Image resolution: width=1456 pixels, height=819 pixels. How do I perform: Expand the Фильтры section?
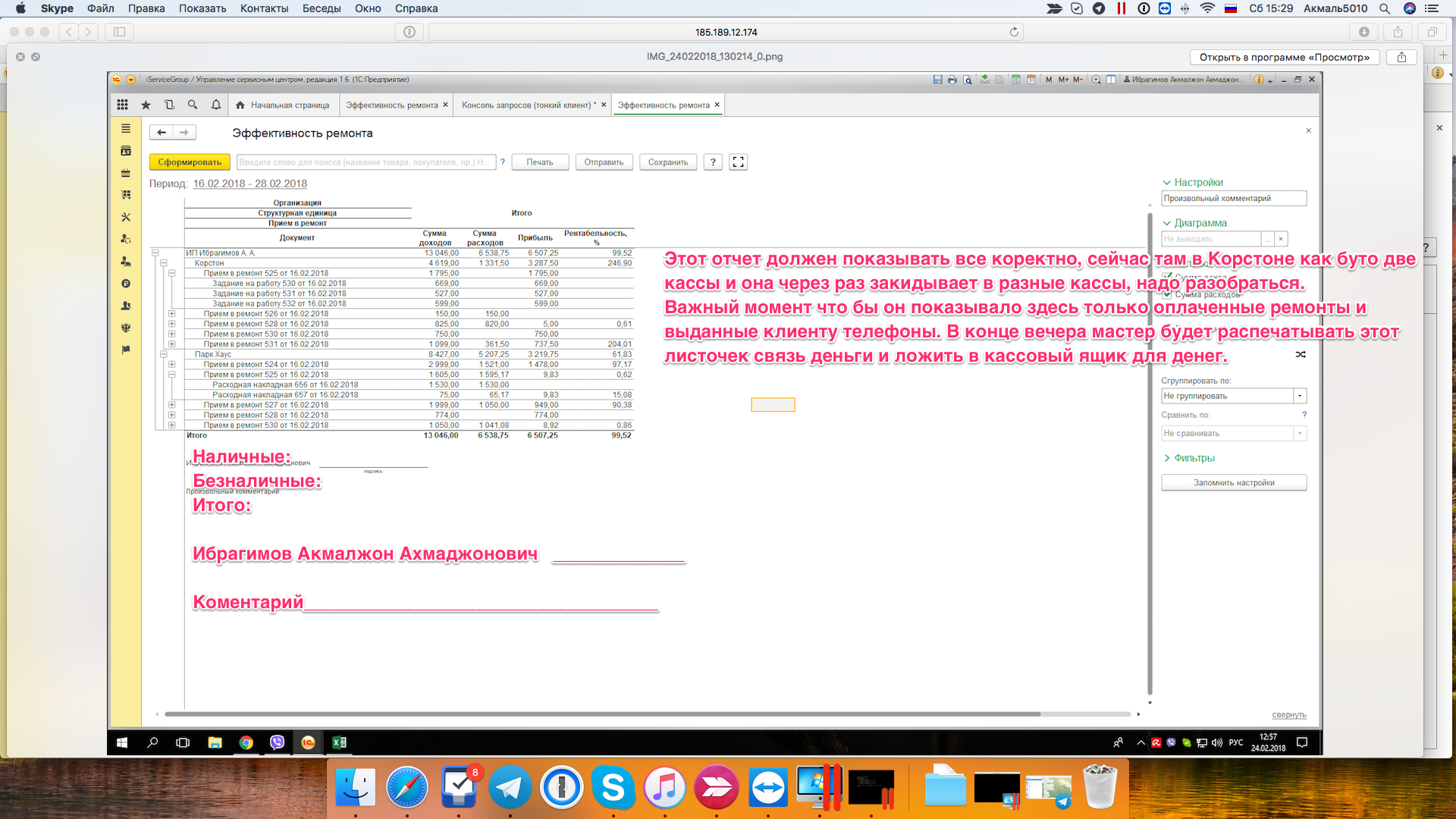click(x=1193, y=458)
